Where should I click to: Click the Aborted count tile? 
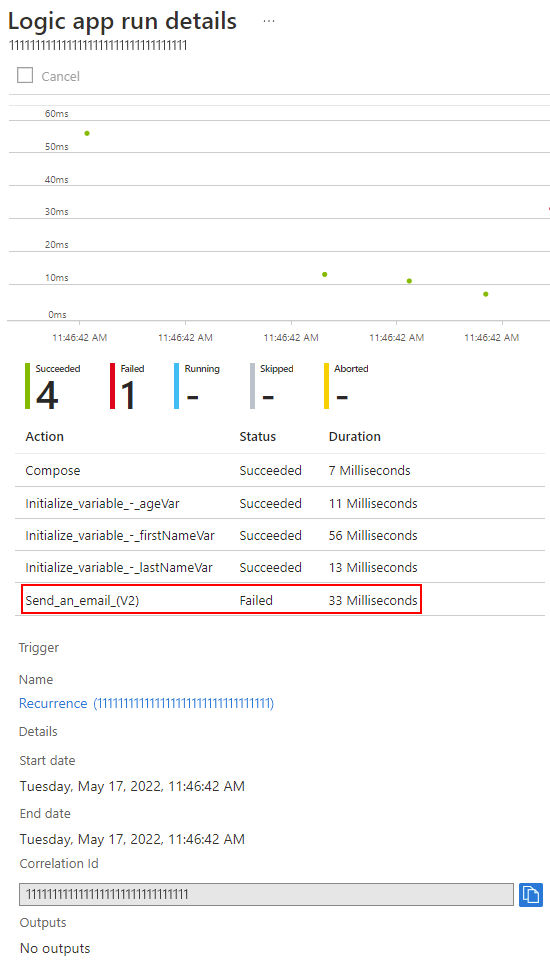[347, 386]
